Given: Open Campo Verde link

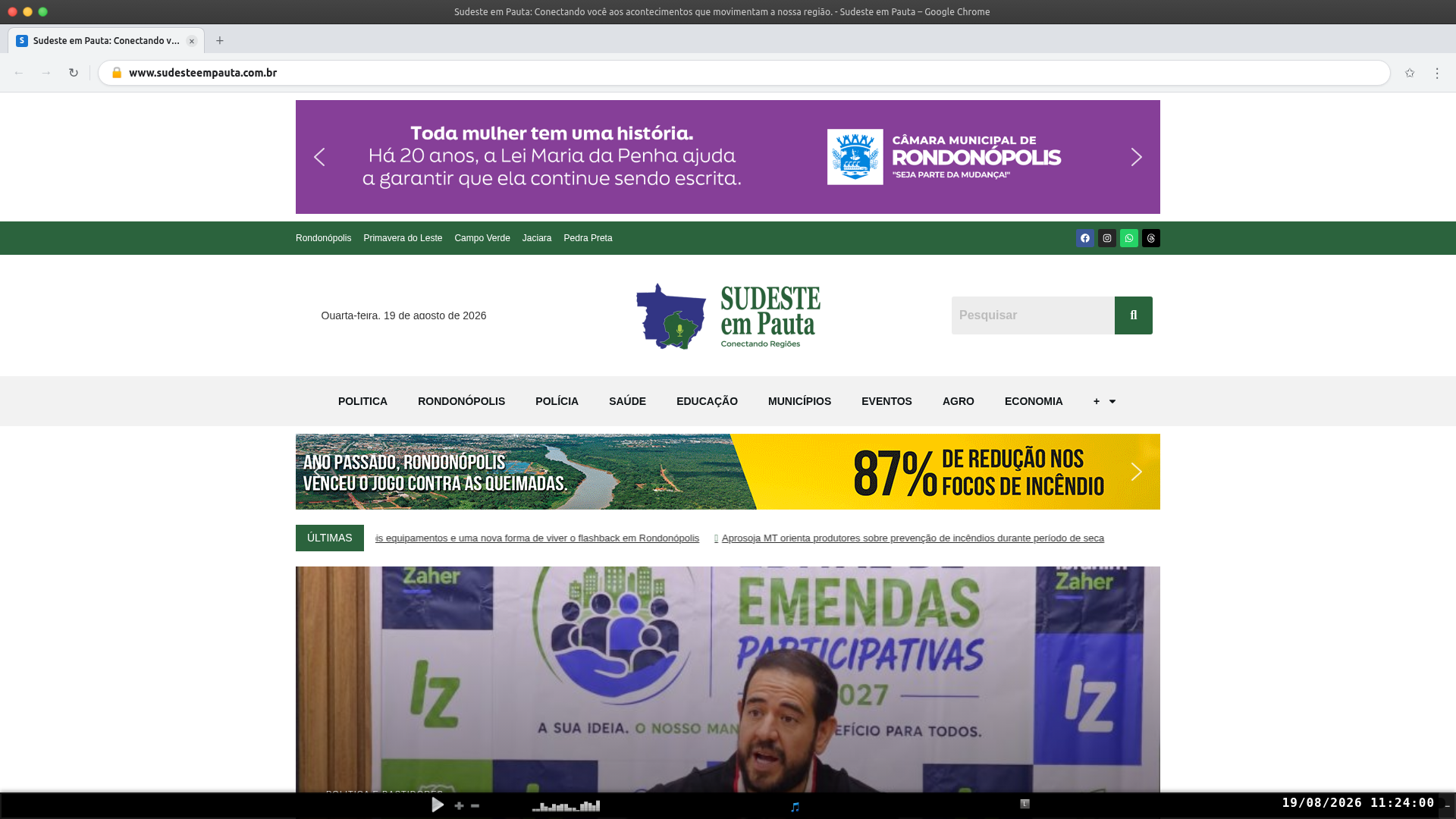Looking at the screenshot, I should (x=482, y=238).
